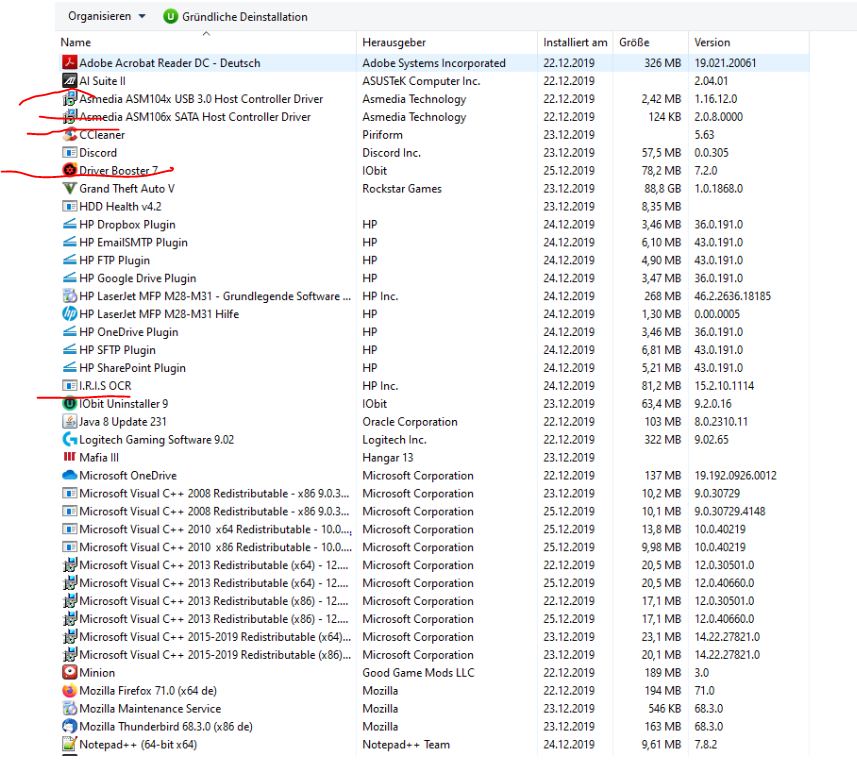This screenshot has width=857, height=784.
Task: Click the Driver Booster 7 icon
Action: coord(69,171)
